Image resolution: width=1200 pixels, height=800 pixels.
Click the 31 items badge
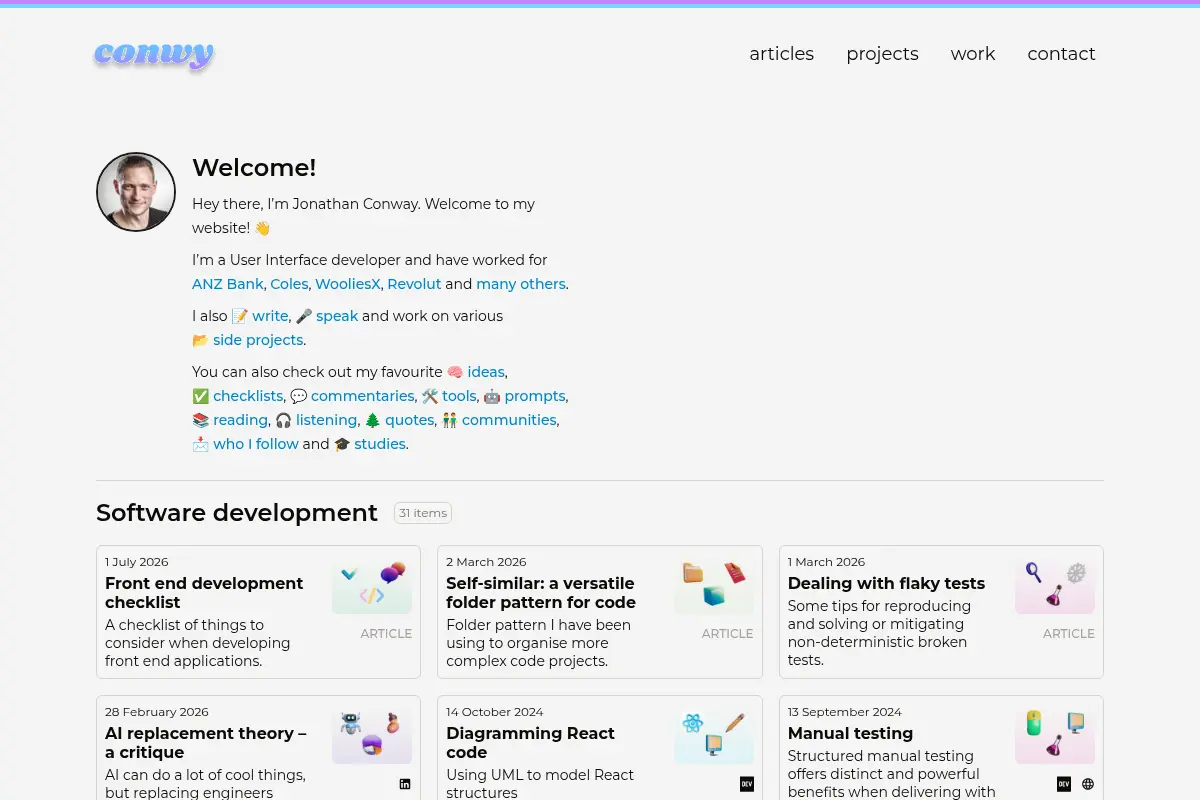pyautogui.click(x=423, y=513)
